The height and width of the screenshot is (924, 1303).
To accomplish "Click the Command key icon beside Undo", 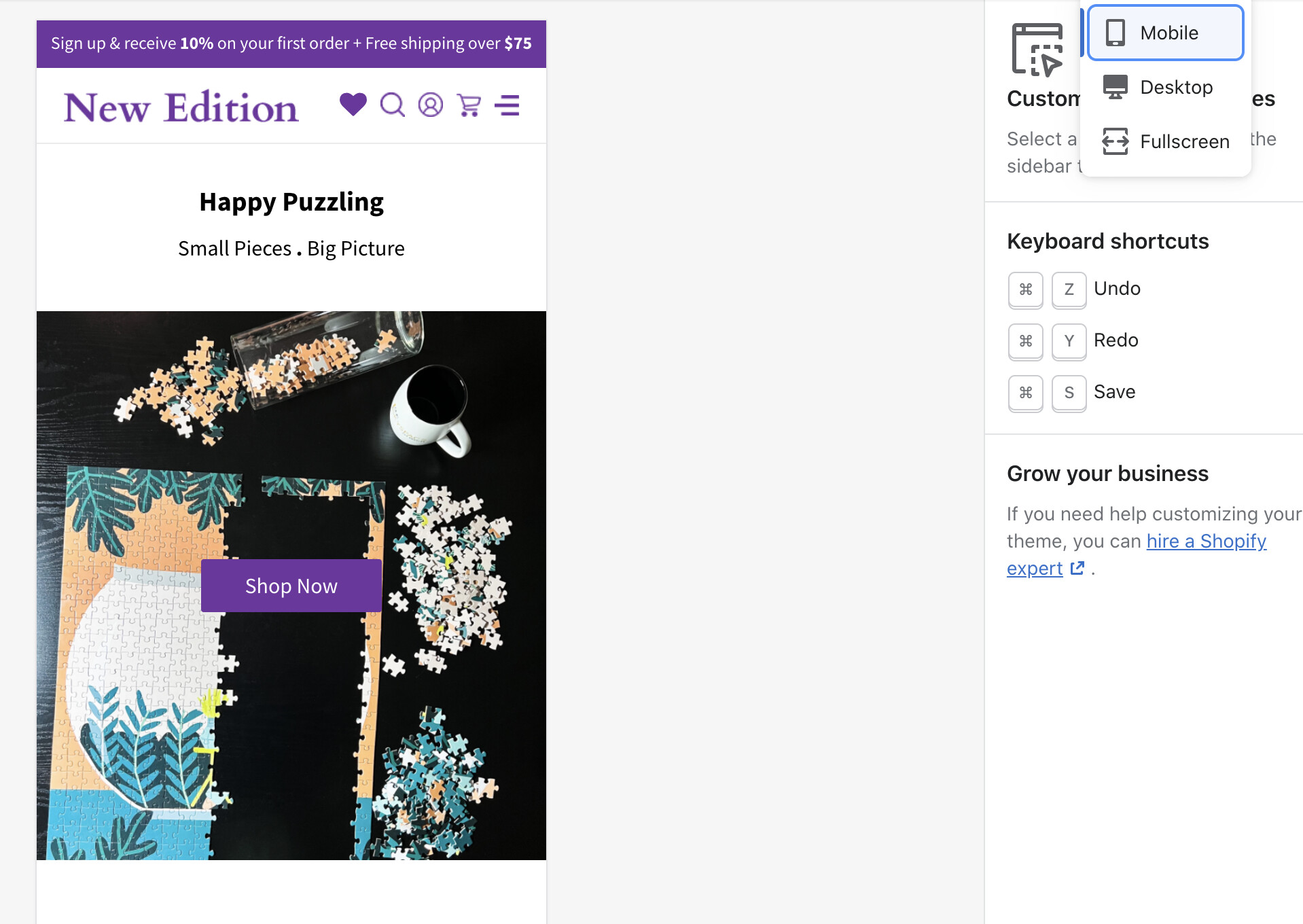I will tap(1025, 289).
